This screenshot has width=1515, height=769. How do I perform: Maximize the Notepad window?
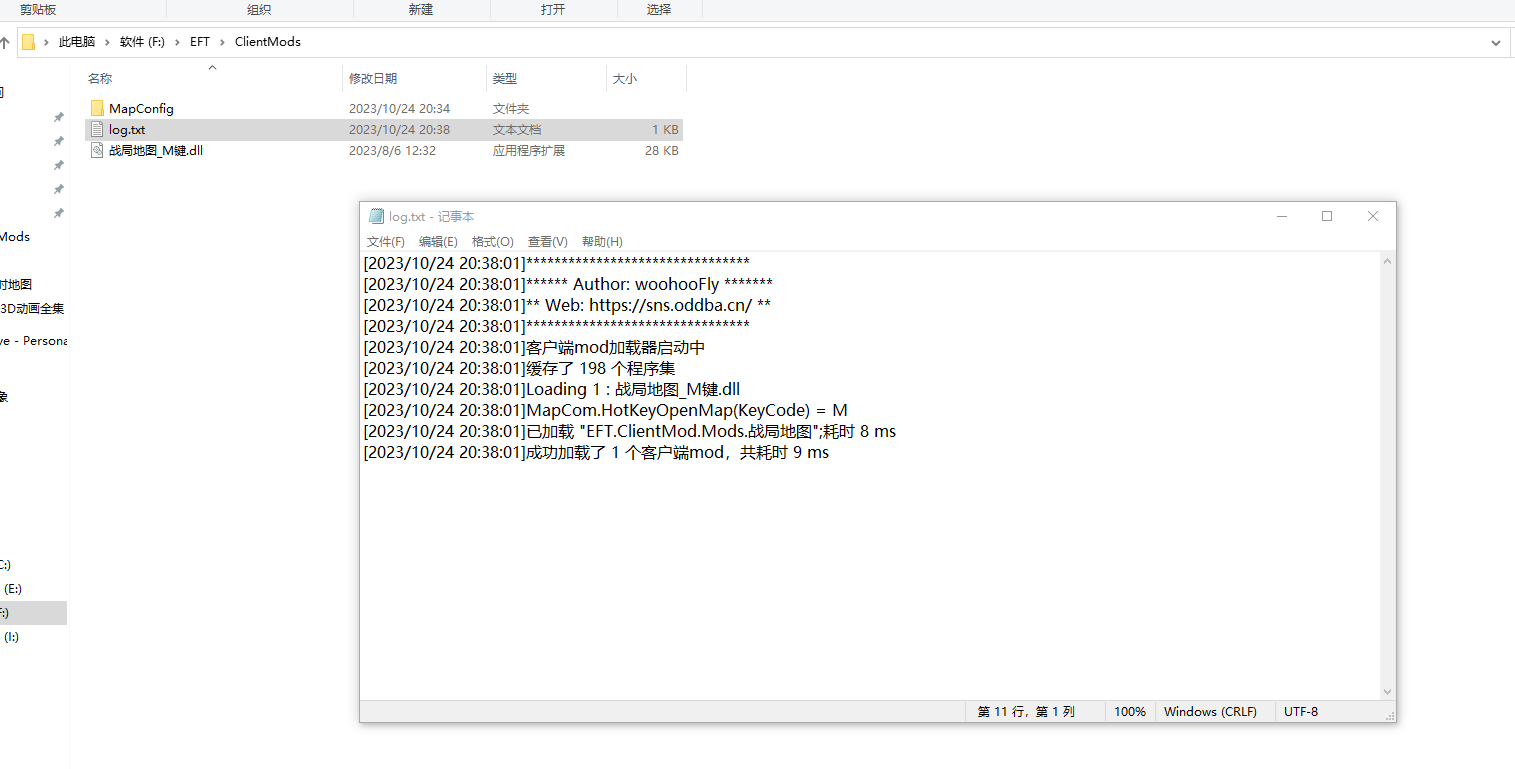1327,216
